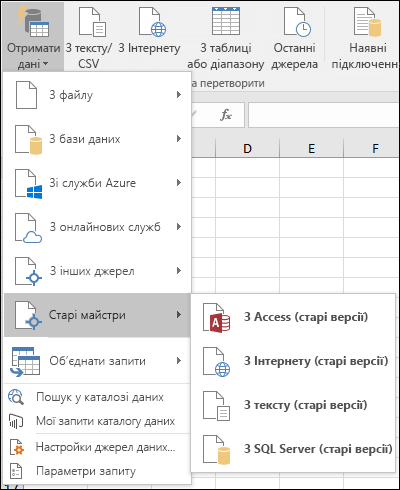Open the Отримати дані dropdown button
400x490 pixels.
point(33,37)
